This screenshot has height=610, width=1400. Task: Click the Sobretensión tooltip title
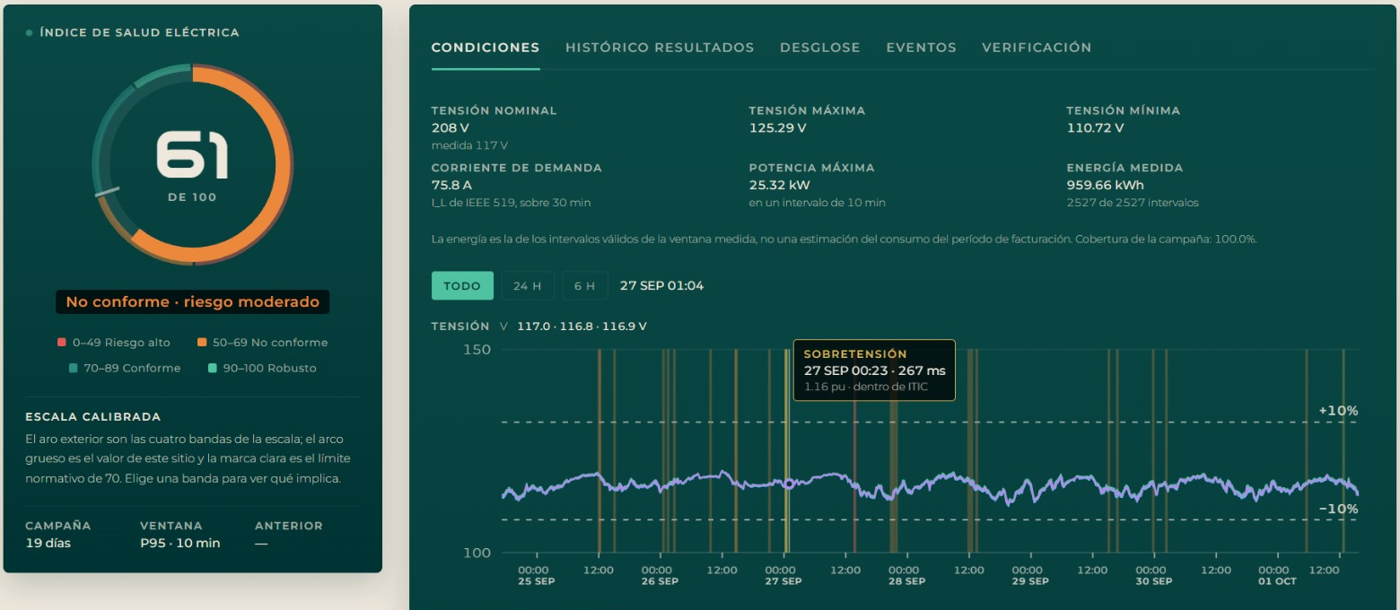pyautogui.click(x=855, y=354)
